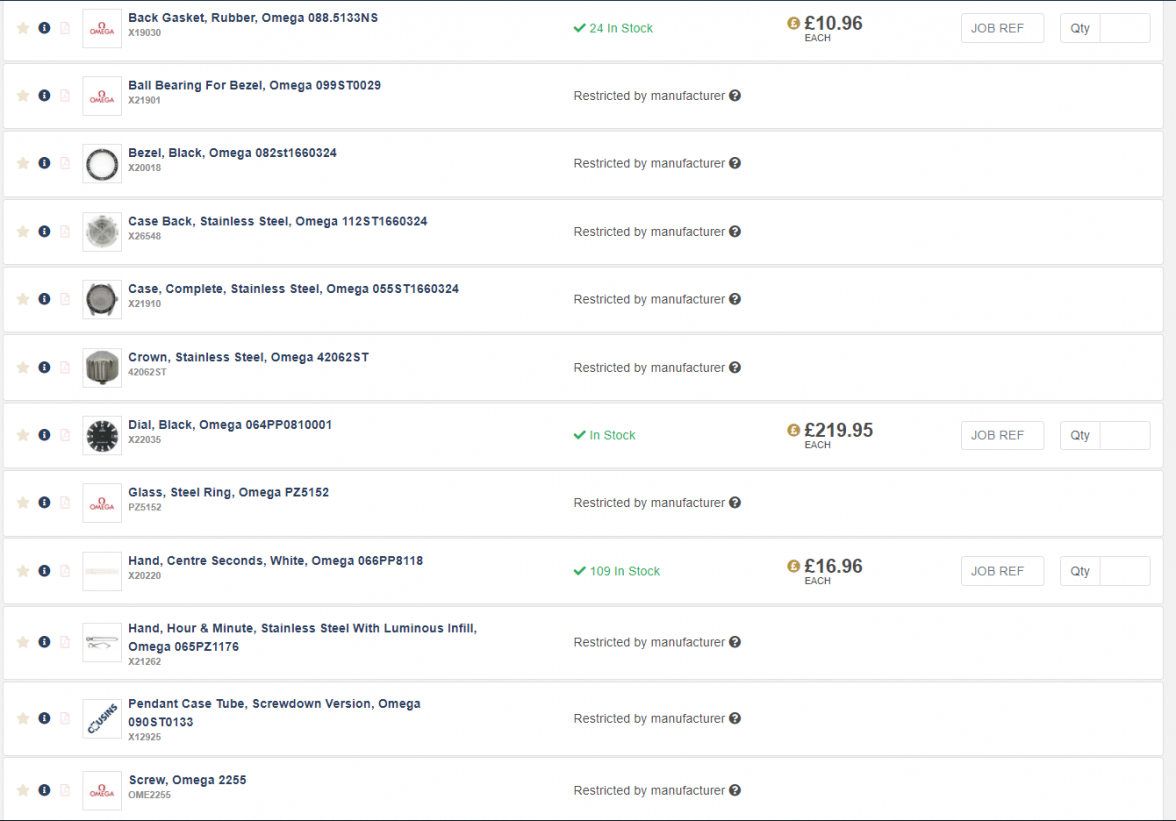
Task: Click JOB REF field for Back Gasket
Action: [1002, 28]
